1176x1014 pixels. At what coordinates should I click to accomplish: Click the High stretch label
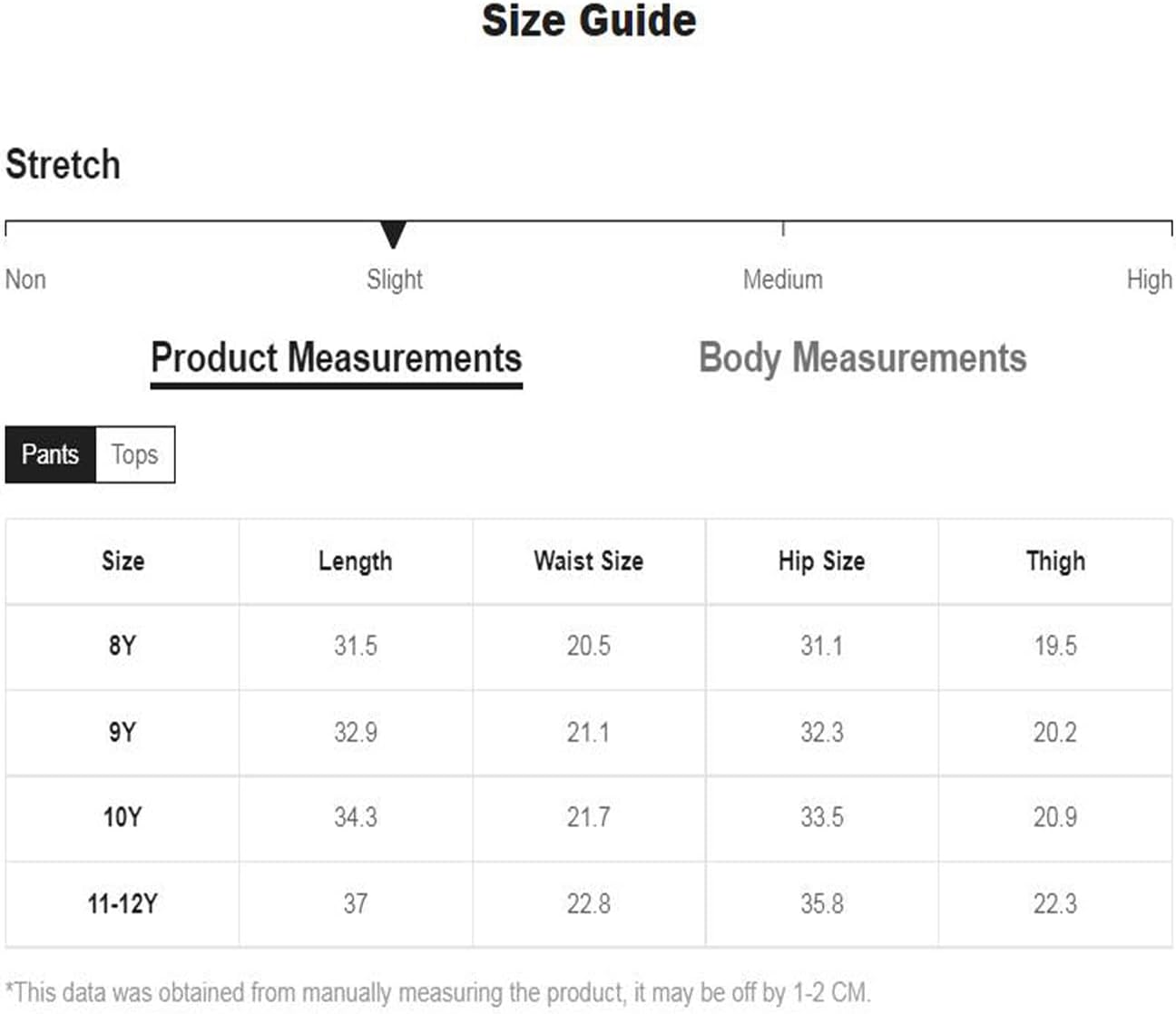pos(1150,279)
